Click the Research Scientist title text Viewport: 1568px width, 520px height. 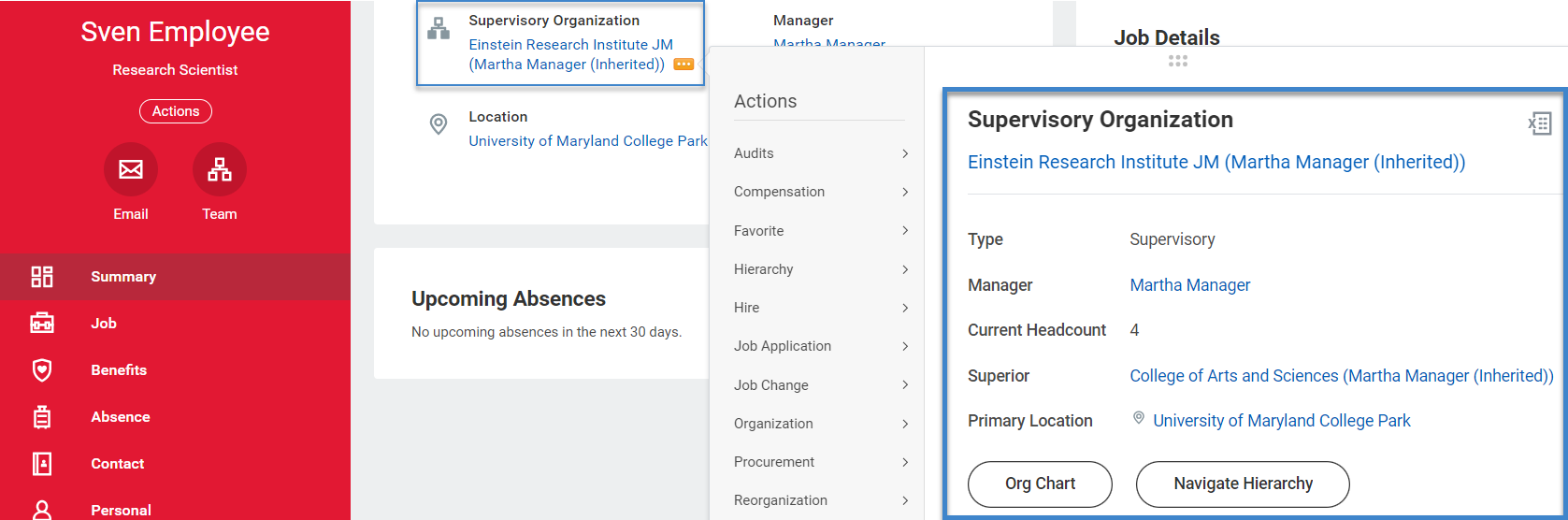pyautogui.click(x=175, y=70)
